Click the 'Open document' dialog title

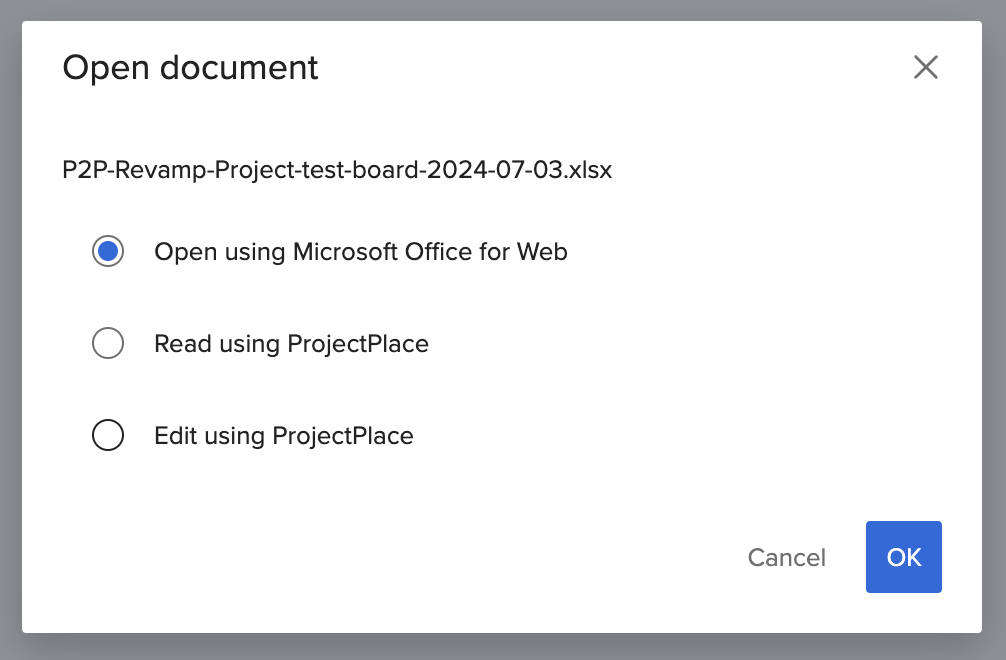click(x=190, y=68)
